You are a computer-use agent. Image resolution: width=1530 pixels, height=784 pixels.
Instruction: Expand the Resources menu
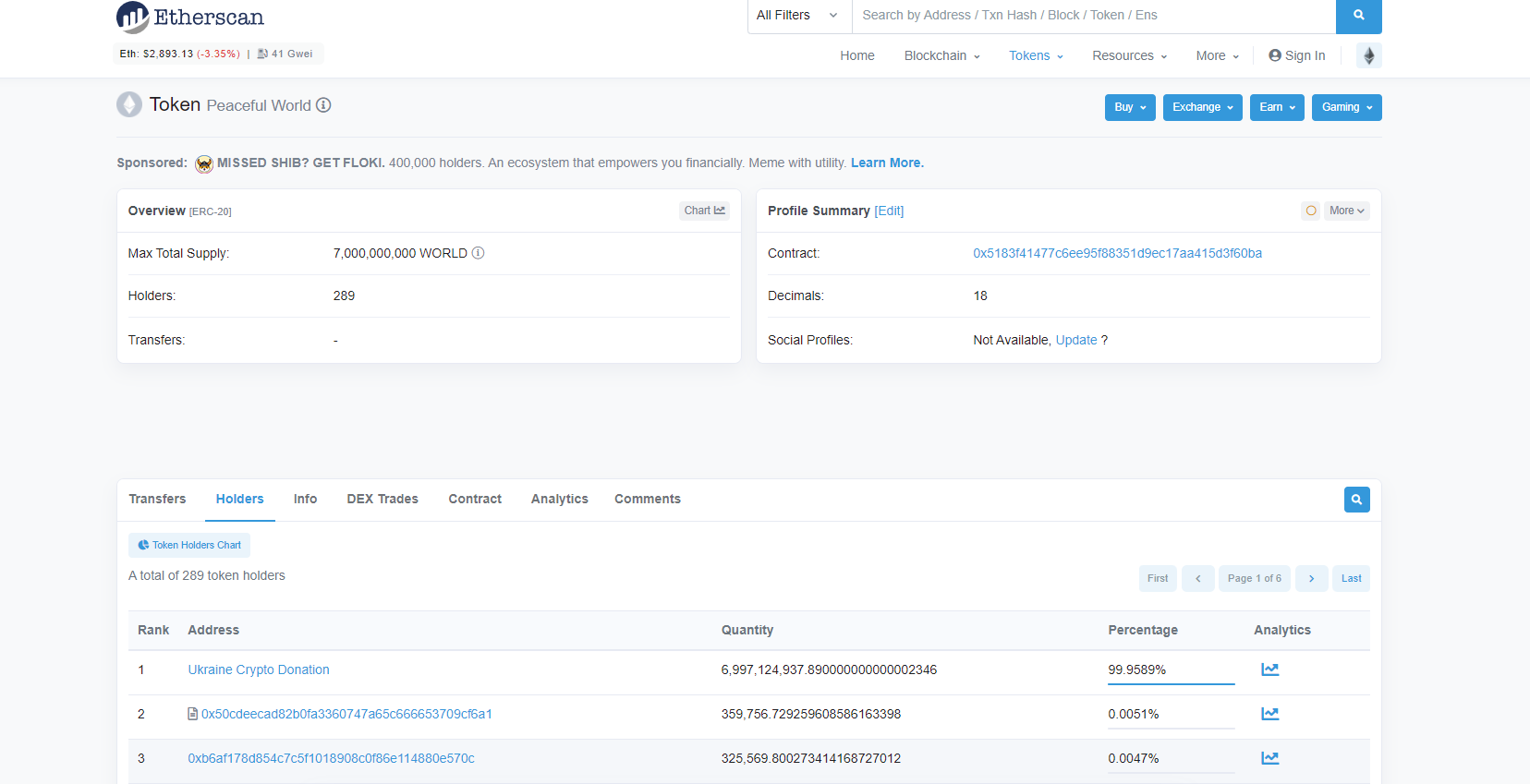(1129, 55)
